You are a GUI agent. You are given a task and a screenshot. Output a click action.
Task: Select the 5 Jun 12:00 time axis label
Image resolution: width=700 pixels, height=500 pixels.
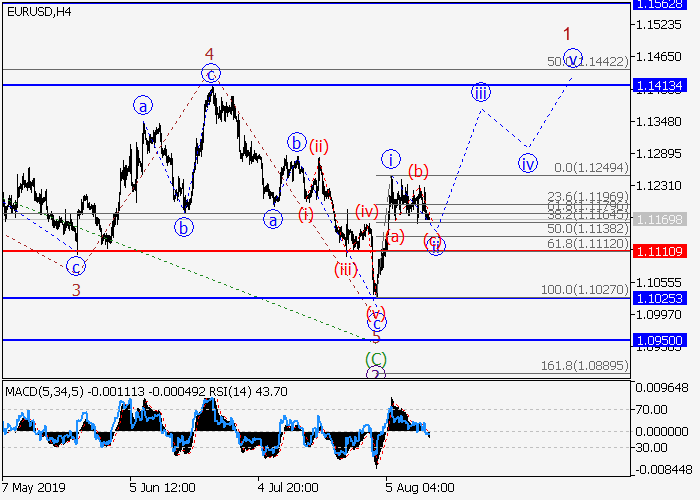(x=160, y=487)
